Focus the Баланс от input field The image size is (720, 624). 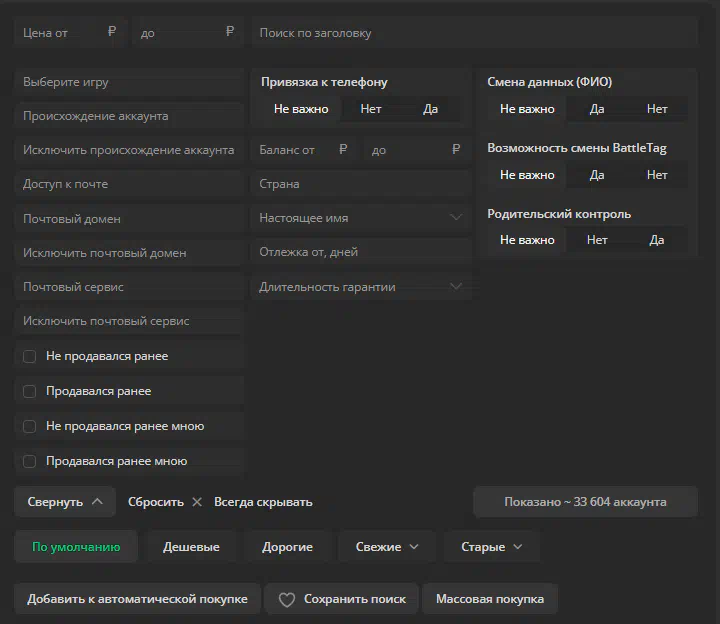303,150
